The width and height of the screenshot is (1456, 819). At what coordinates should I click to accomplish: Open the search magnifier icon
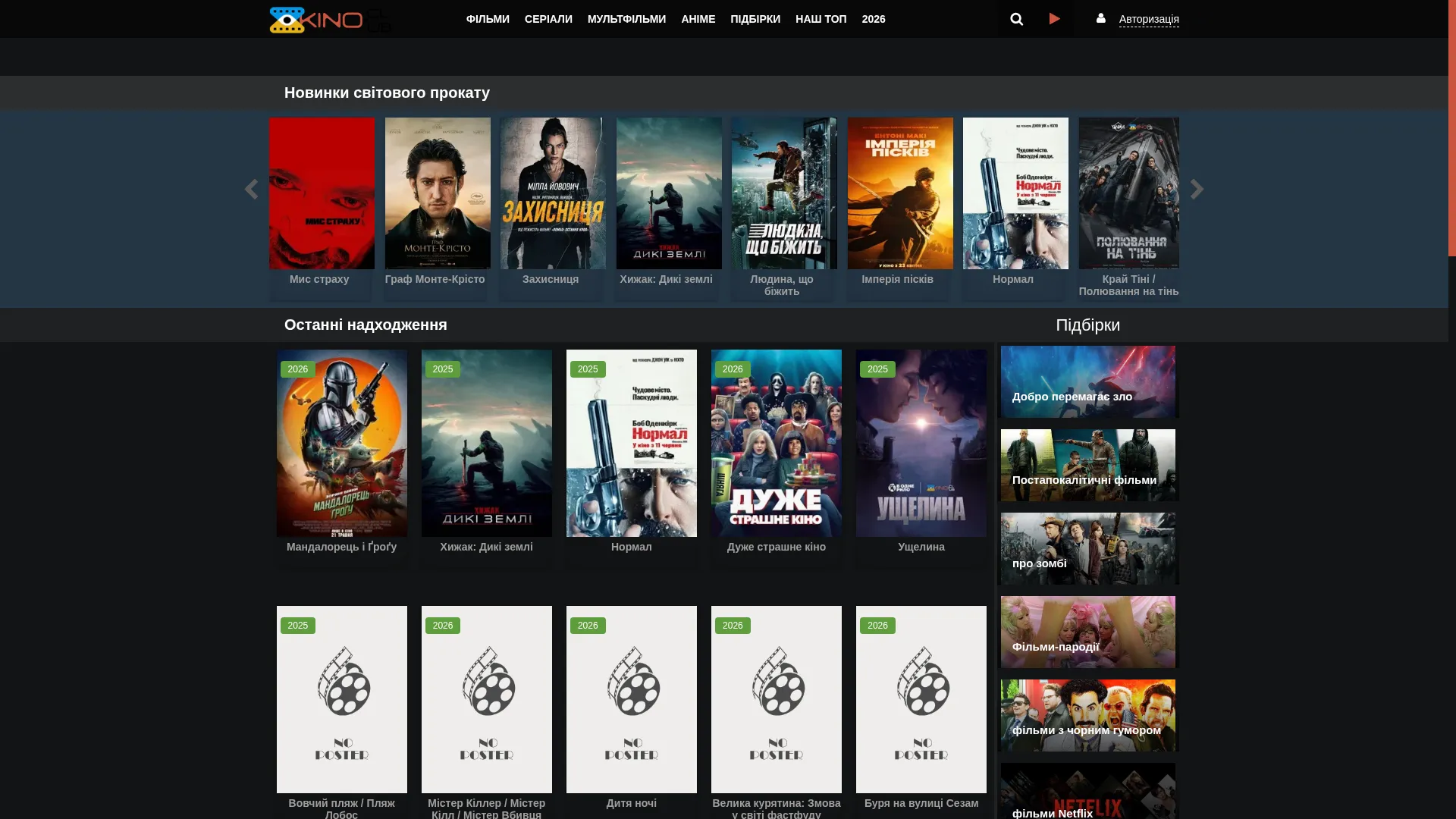coord(1017,19)
